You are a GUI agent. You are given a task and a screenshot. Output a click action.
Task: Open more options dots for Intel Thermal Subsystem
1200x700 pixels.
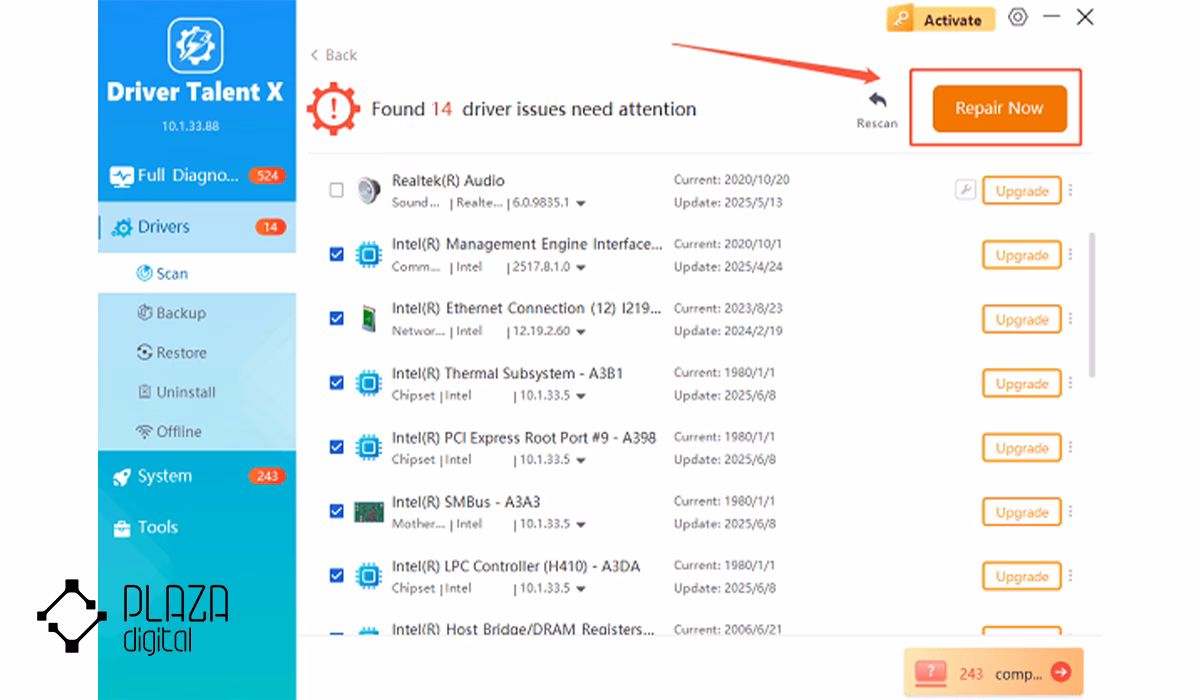pyautogui.click(x=1070, y=383)
